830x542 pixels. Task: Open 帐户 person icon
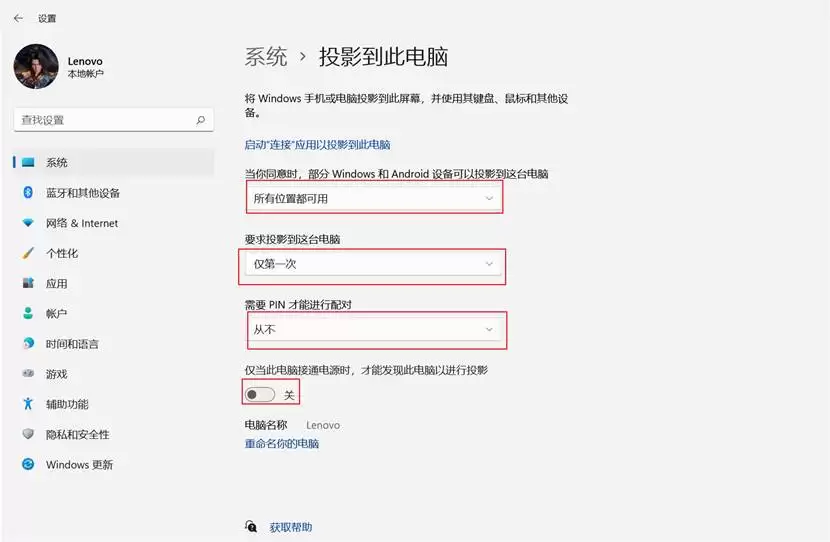(x=28, y=313)
